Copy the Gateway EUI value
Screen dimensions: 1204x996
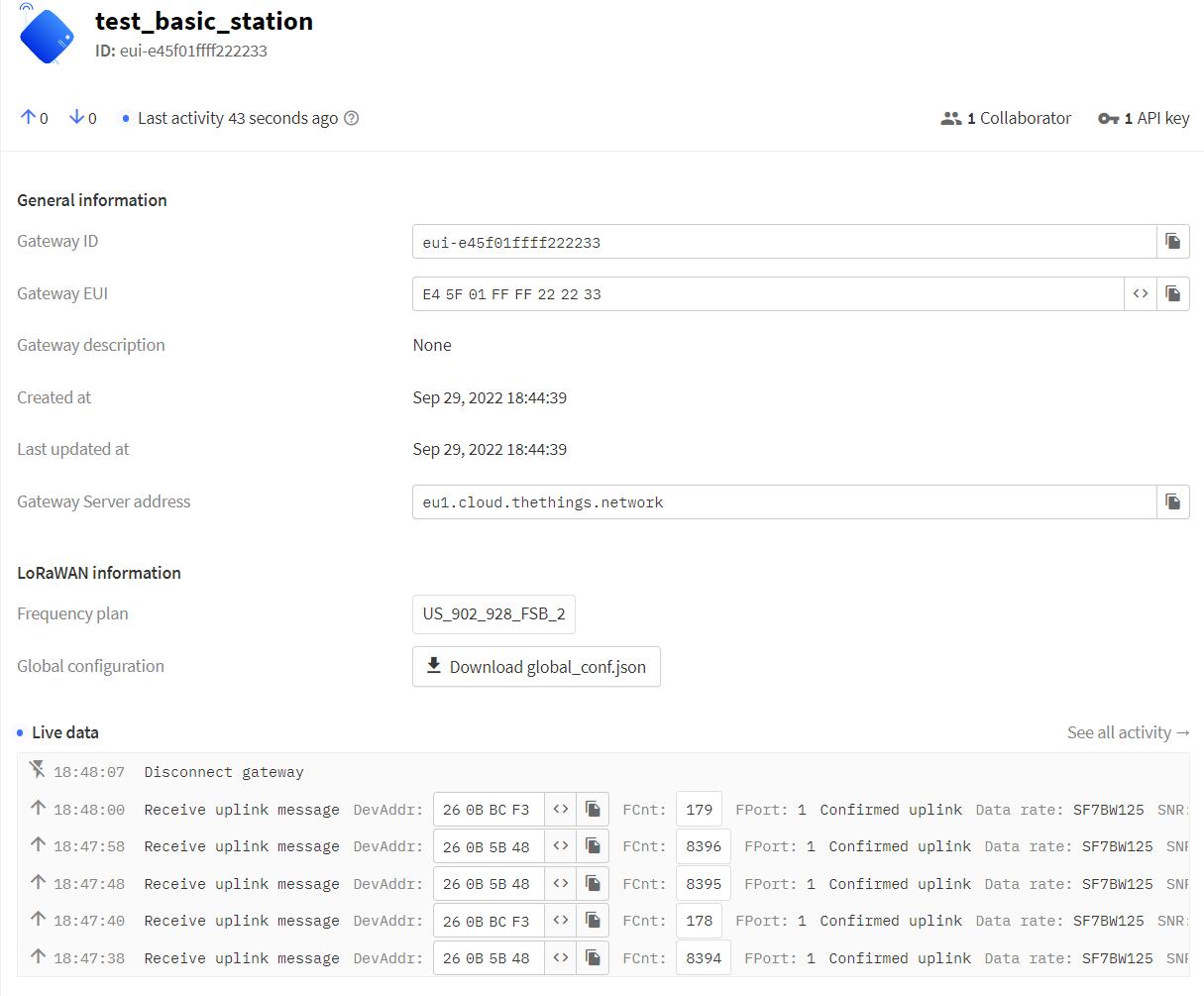(x=1172, y=294)
